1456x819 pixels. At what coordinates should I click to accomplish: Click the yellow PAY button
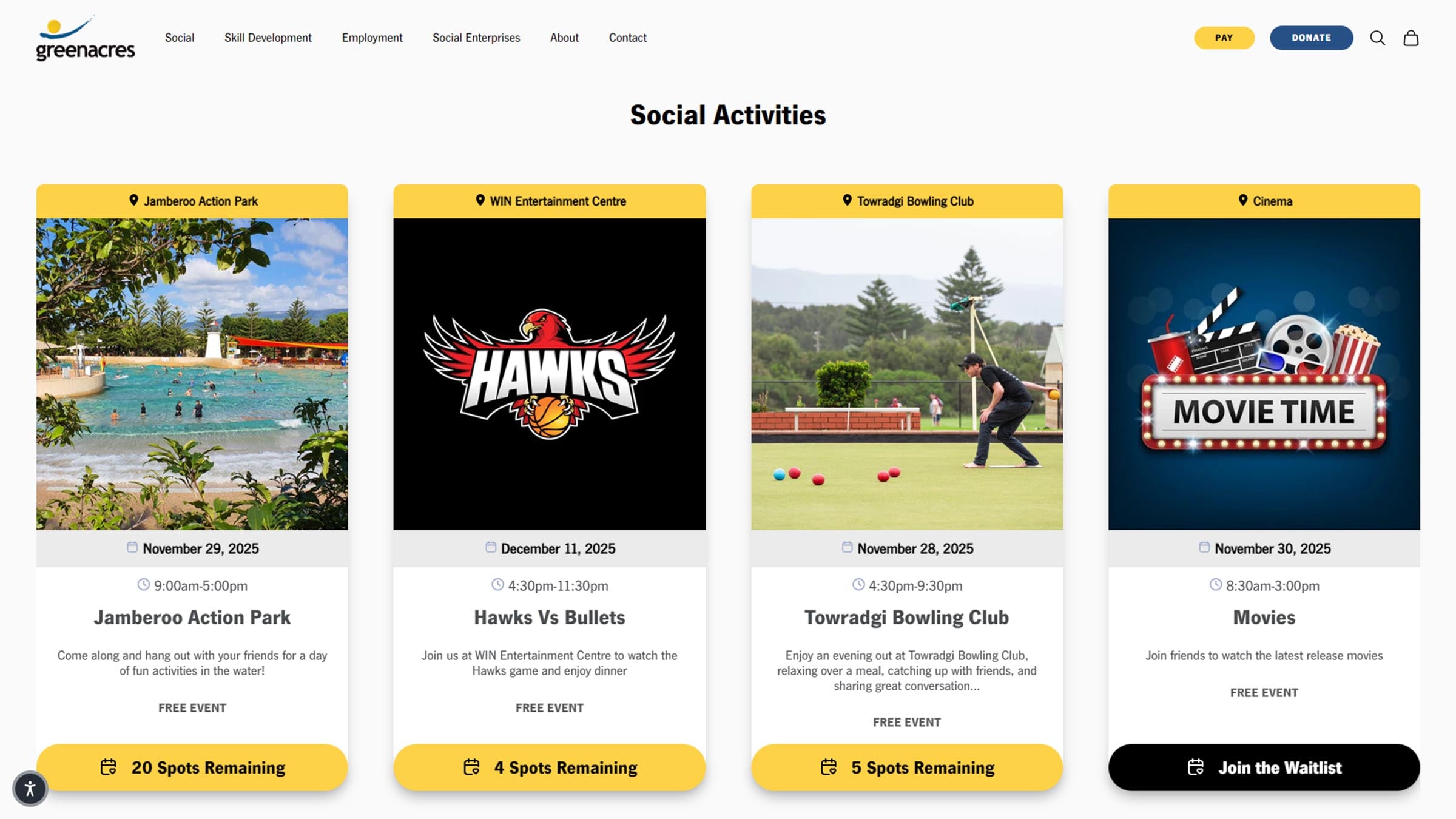[1224, 38]
